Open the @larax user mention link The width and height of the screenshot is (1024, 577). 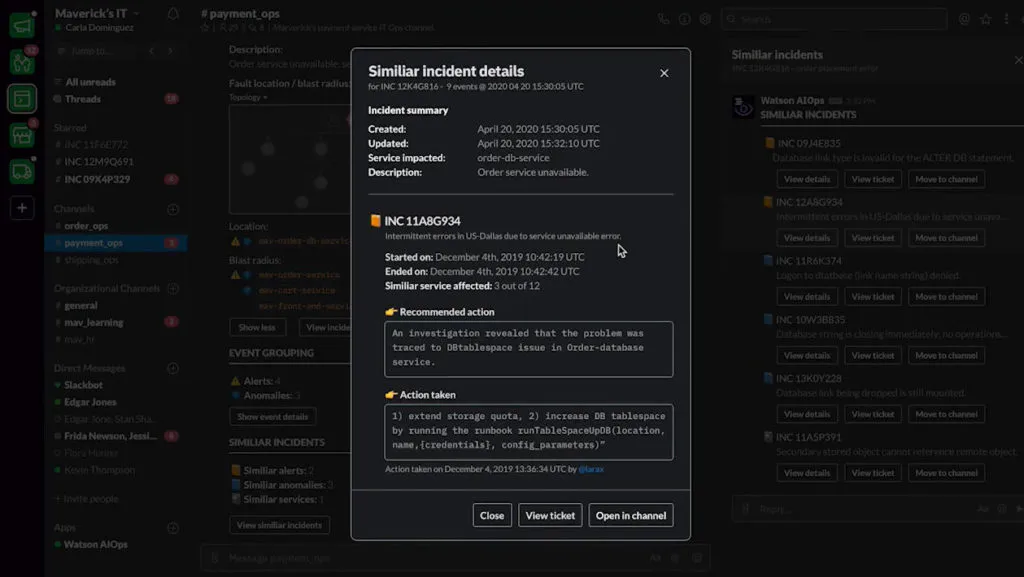pyautogui.click(x=591, y=469)
